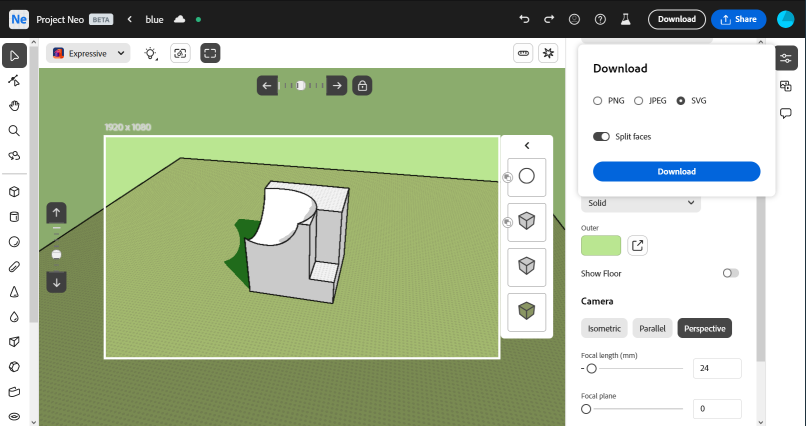Click the undo arrow icon
Screen dimensions: 806x426
tap(524, 19)
